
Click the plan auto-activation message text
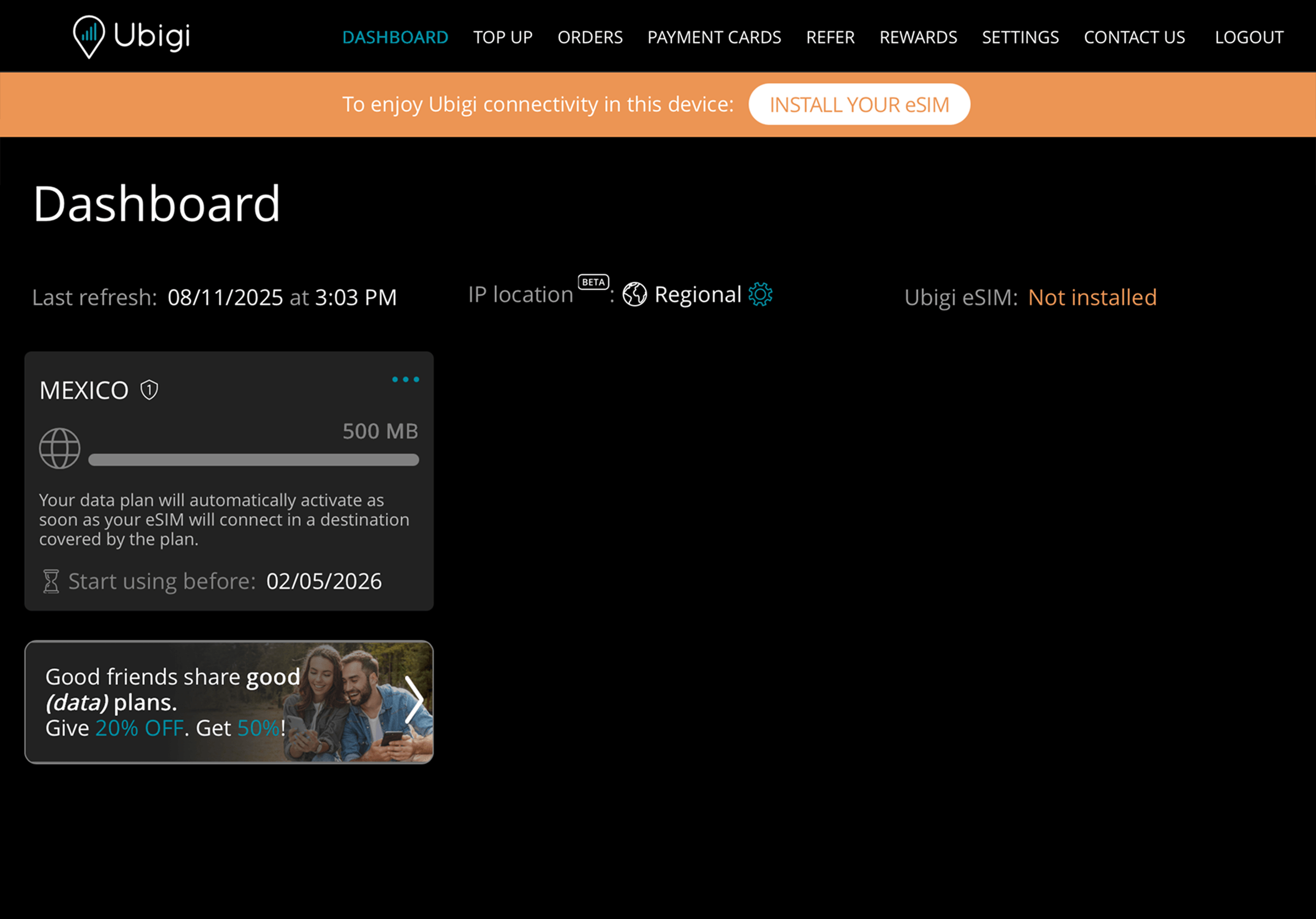pyautogui.click(x=224, y=520)
